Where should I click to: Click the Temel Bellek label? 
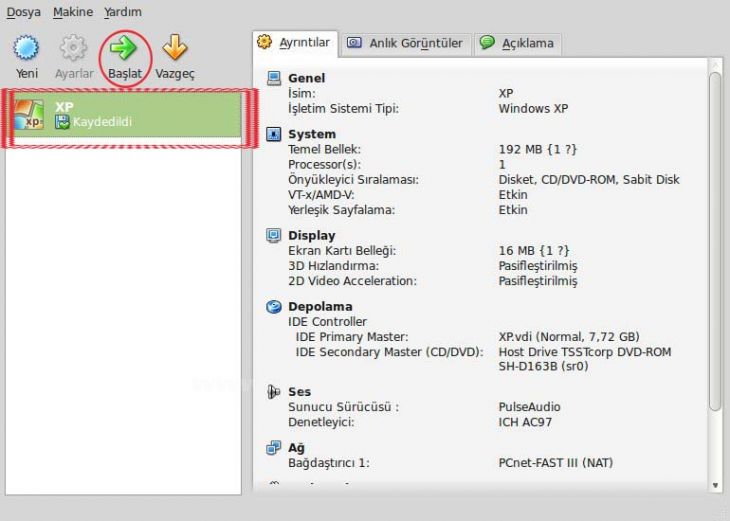pyautogui.click(x=324, y=150)
